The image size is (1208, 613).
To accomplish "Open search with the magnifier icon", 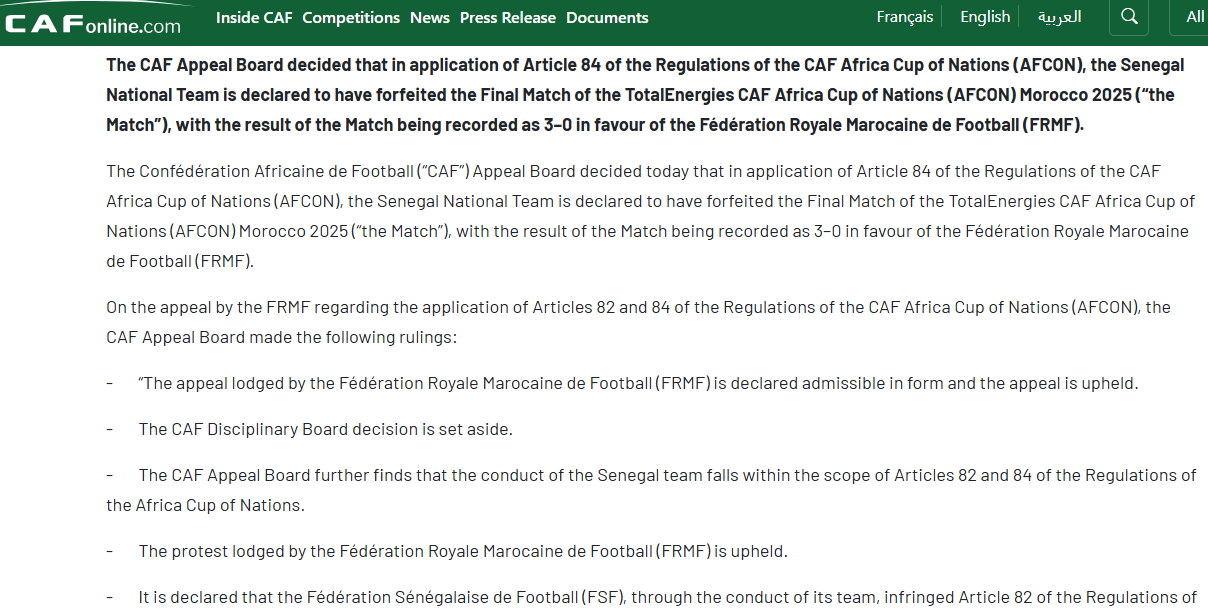I will [x=1129, y=17].
